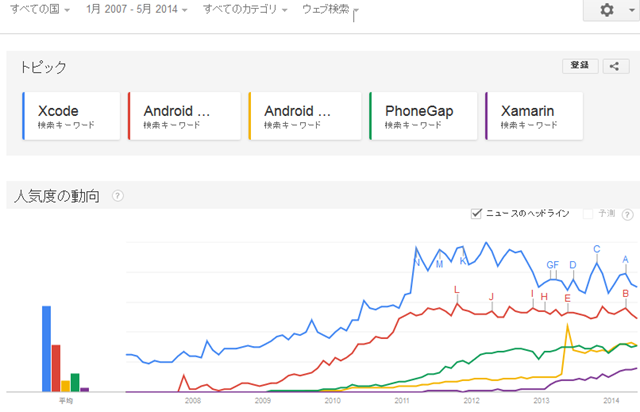Select the Xcode search term card
This screenshot has height=412, width=640.
click(71, 116)
